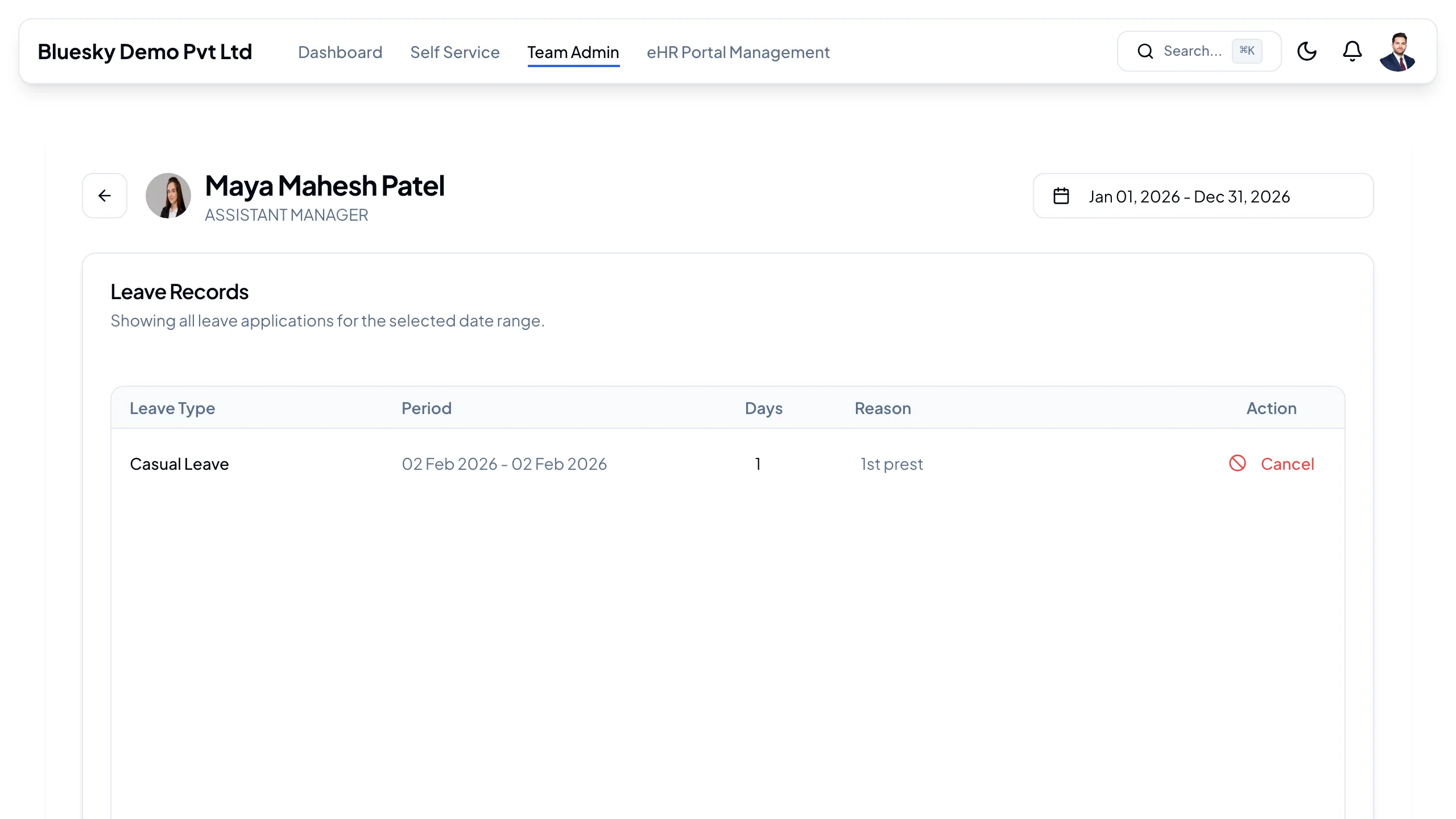Click the Action column header
Viewport: 1456px width, 819px height.
coord(1272,408)
